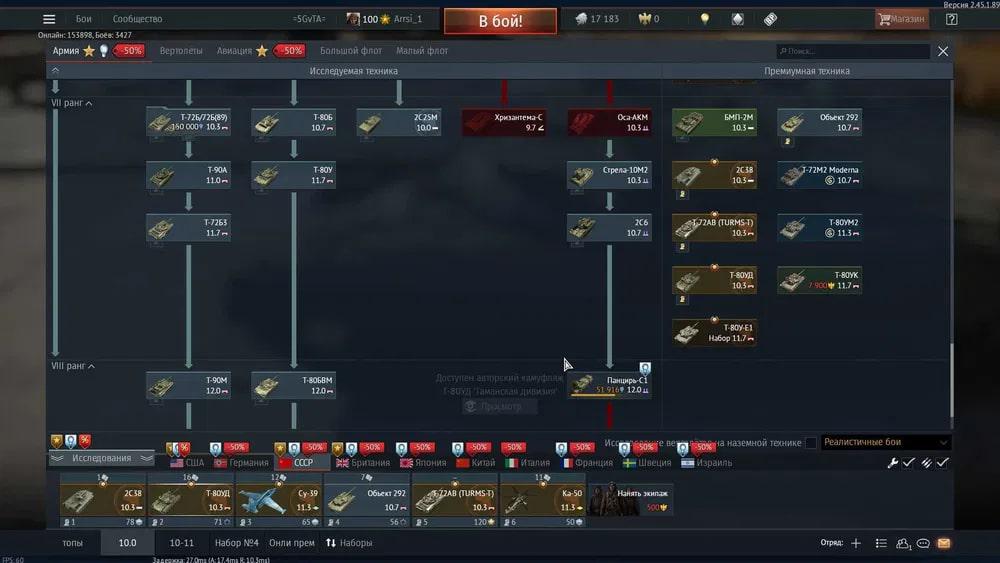Add squad member with plus icon
This screenshot has height=563, width=1000.
855,543
